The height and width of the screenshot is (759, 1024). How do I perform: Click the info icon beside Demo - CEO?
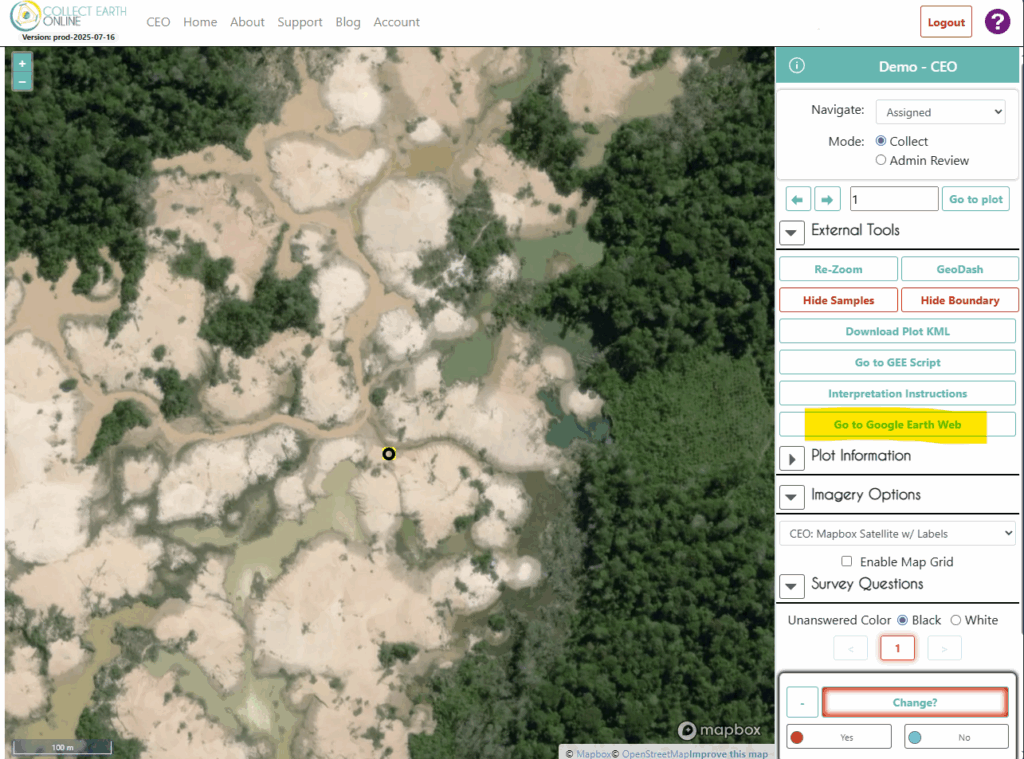click(797, 66)
